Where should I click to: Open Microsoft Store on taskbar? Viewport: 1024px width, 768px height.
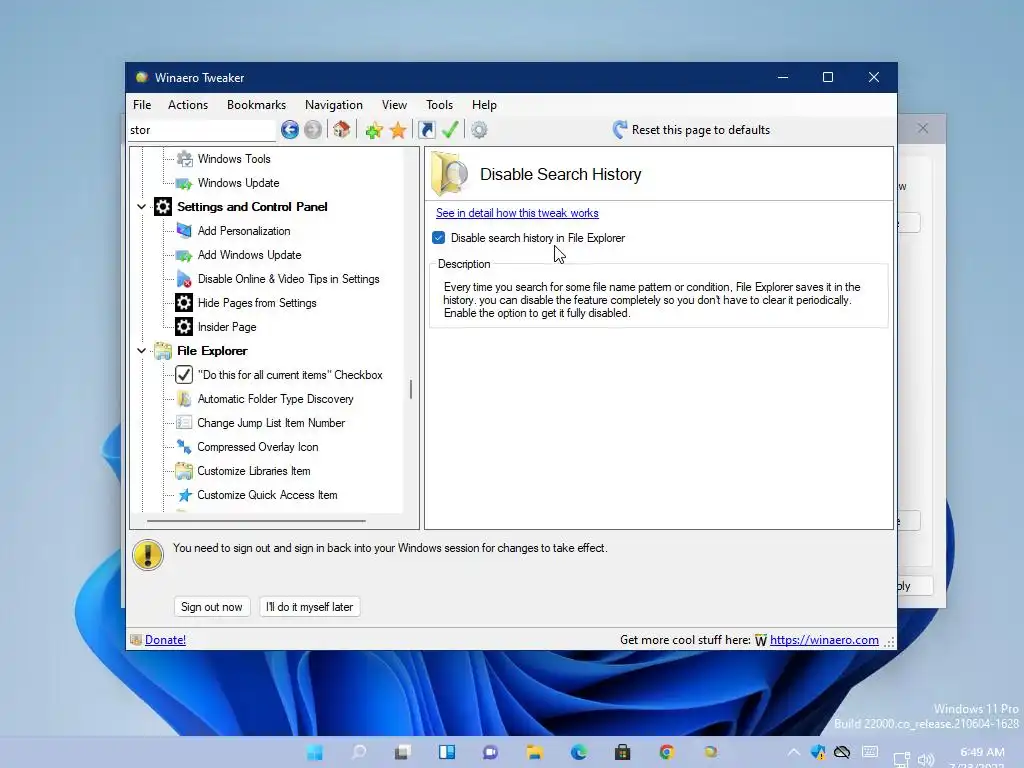click(x=622, y=752)
